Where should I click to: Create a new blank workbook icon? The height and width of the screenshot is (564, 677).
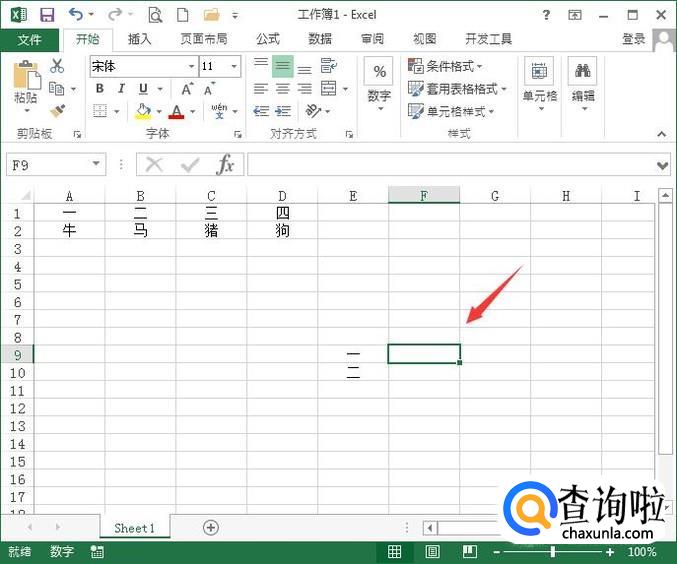(183, 15)
